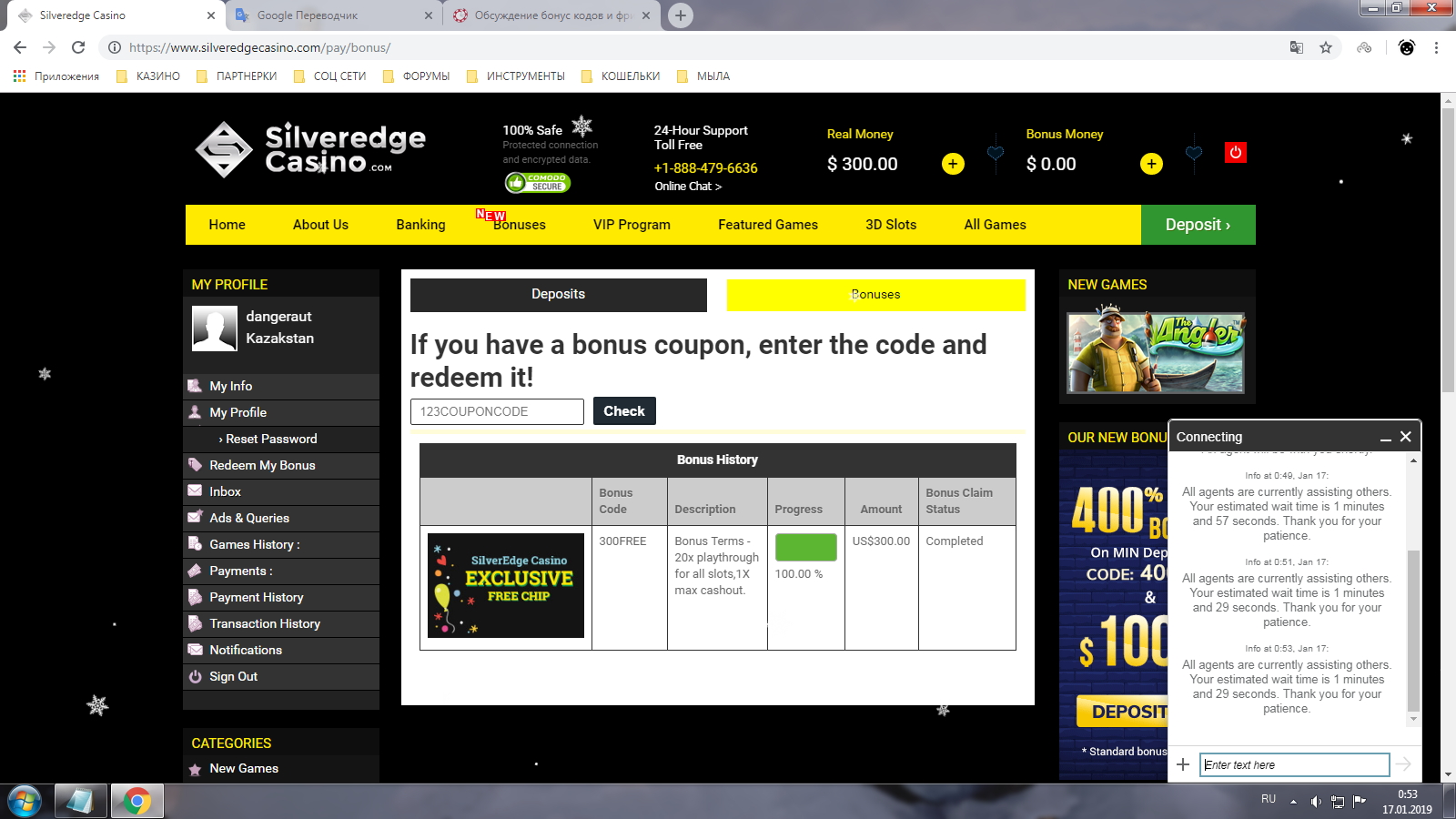The height and width of the screenshot is (819, 1456).
Task: Open VIP Program page
Action: [632, 225]
